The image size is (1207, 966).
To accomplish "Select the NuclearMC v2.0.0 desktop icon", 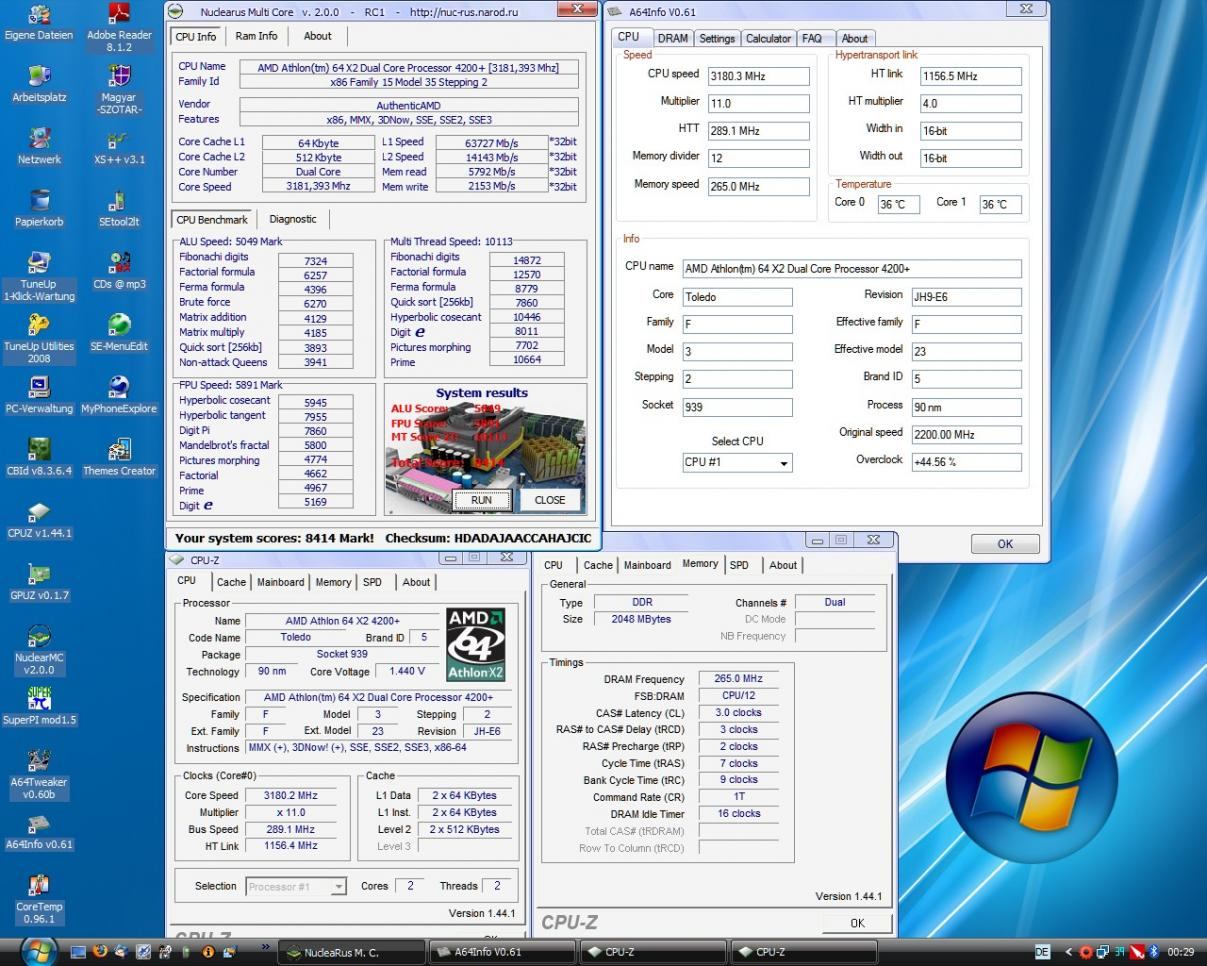I will click(x=39, y=648).
